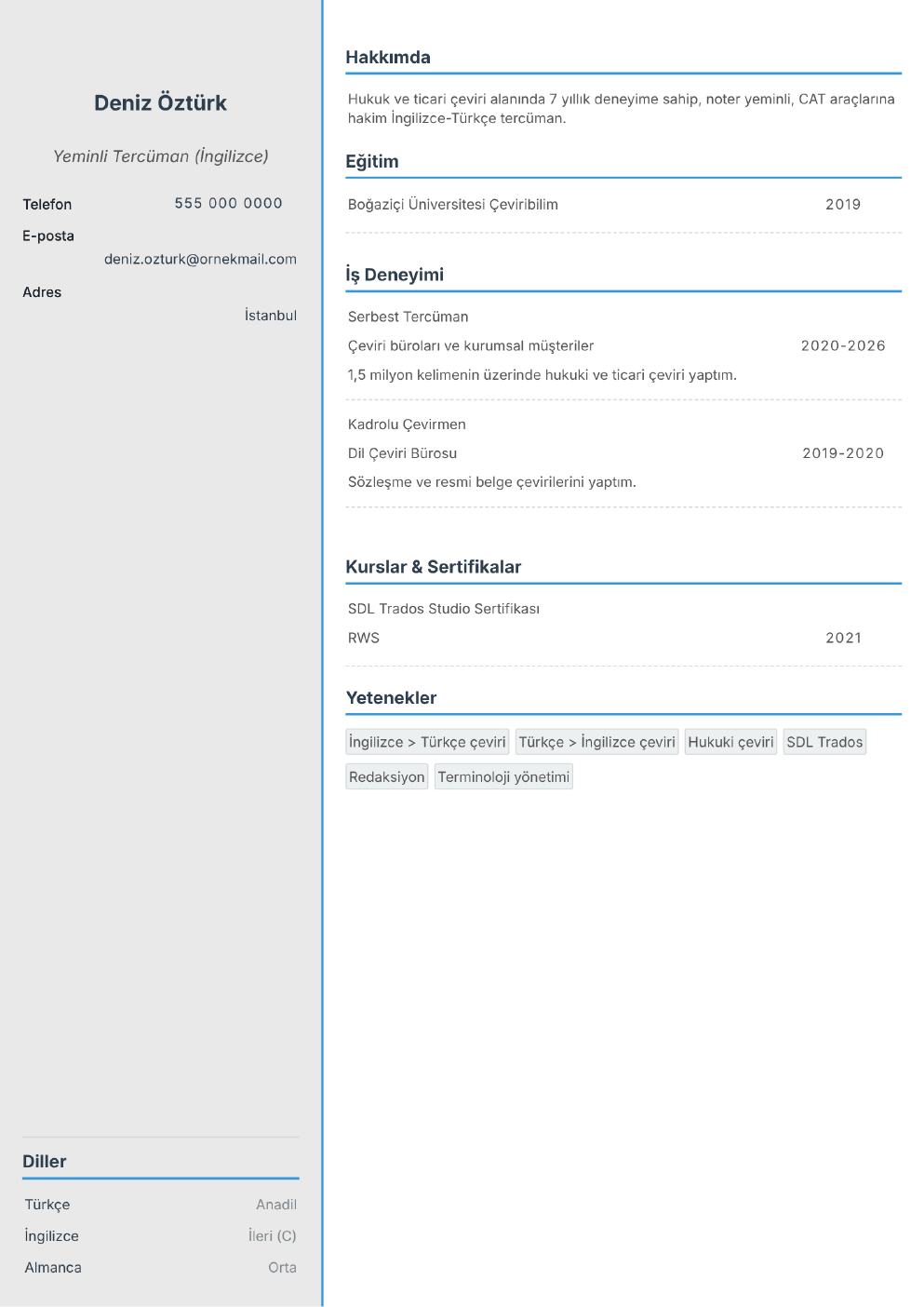Click the Hakkımda section heading
The width and height of the screenshot is (924, 1307).
388,58
